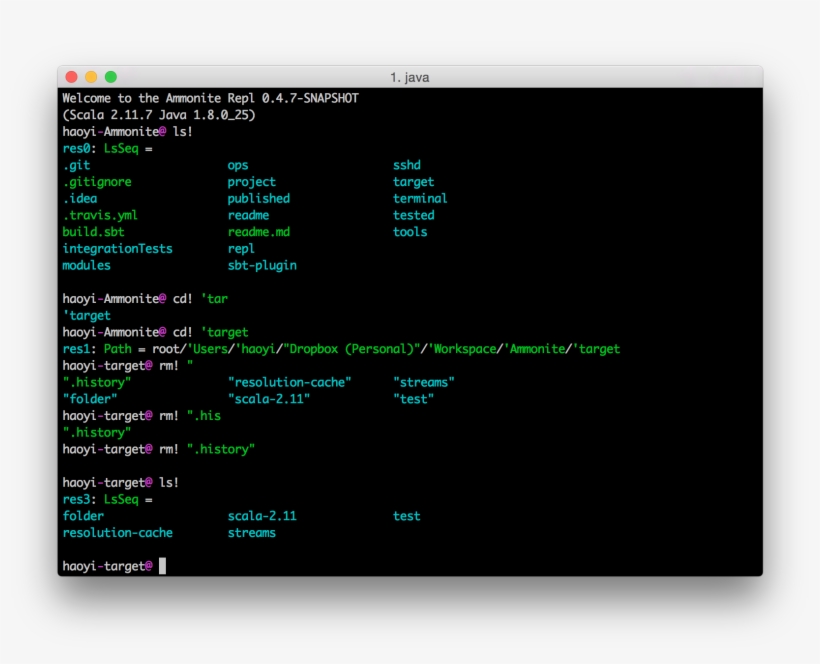Image resolution: width=820 pixels, height=664 pixels.
Task: Select the sbt-plugin entry
Action: [x=262, y=266]
